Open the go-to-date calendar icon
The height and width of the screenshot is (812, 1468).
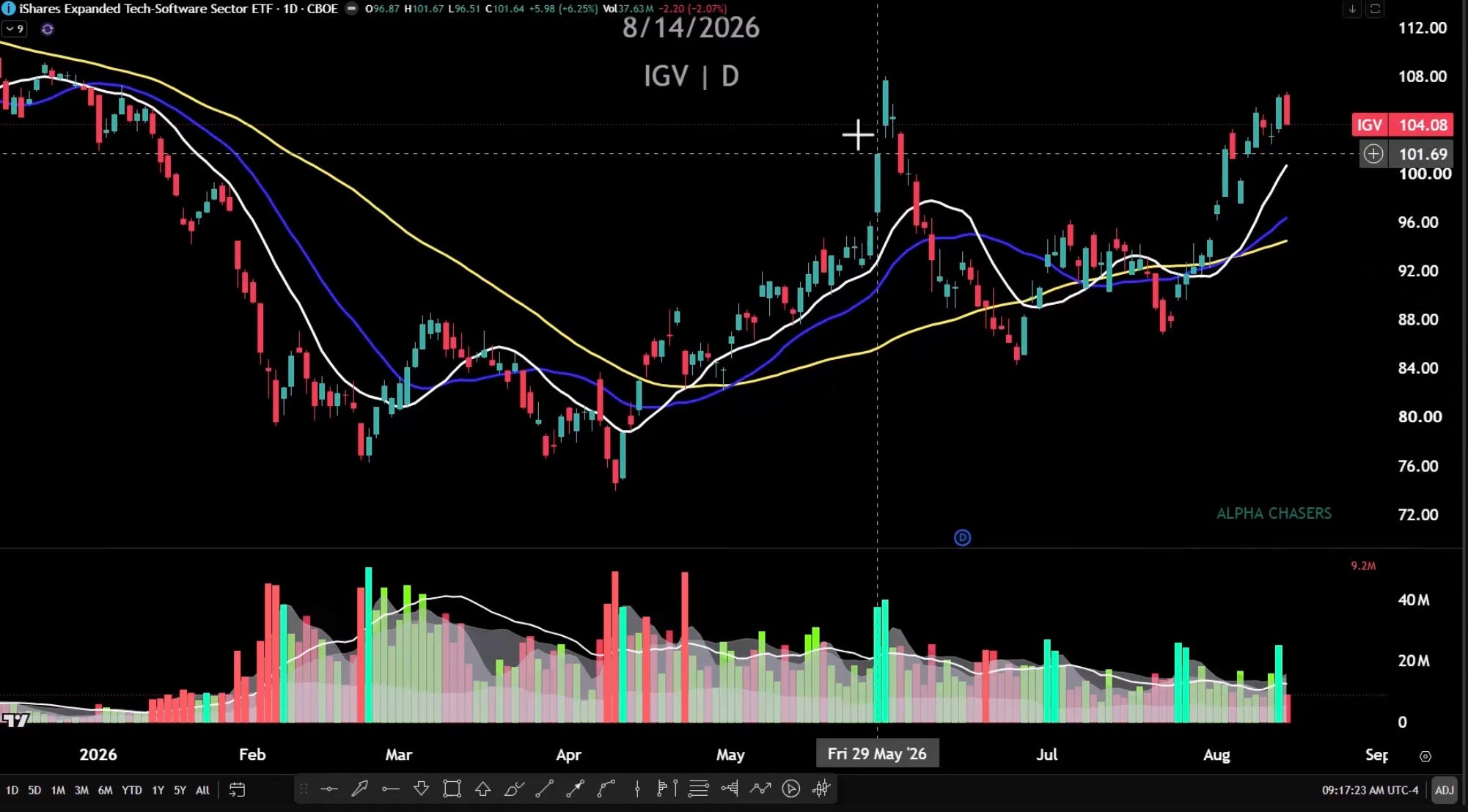click(x=237, y=789)
